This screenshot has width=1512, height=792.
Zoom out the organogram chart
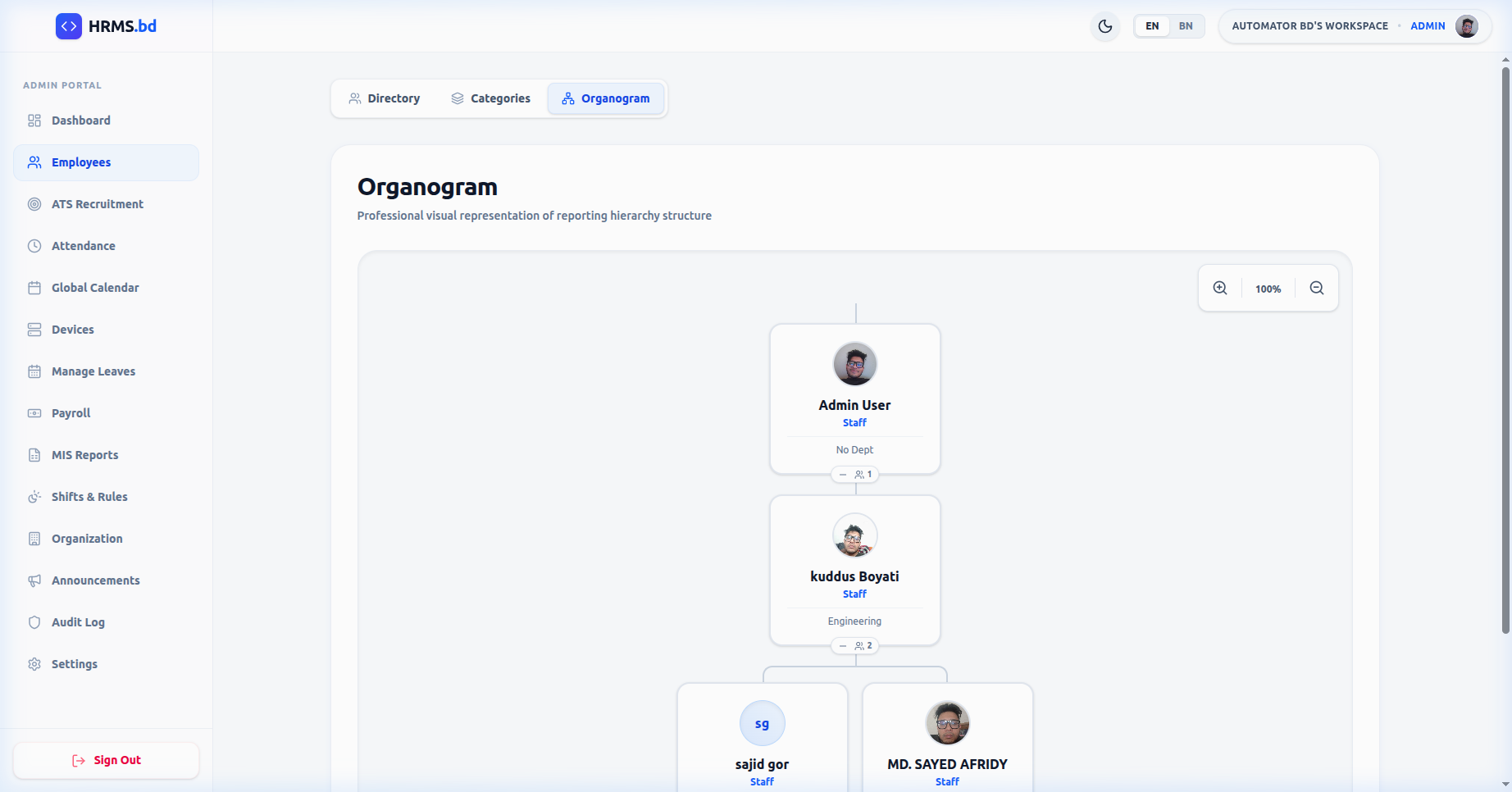[1317, 288]
